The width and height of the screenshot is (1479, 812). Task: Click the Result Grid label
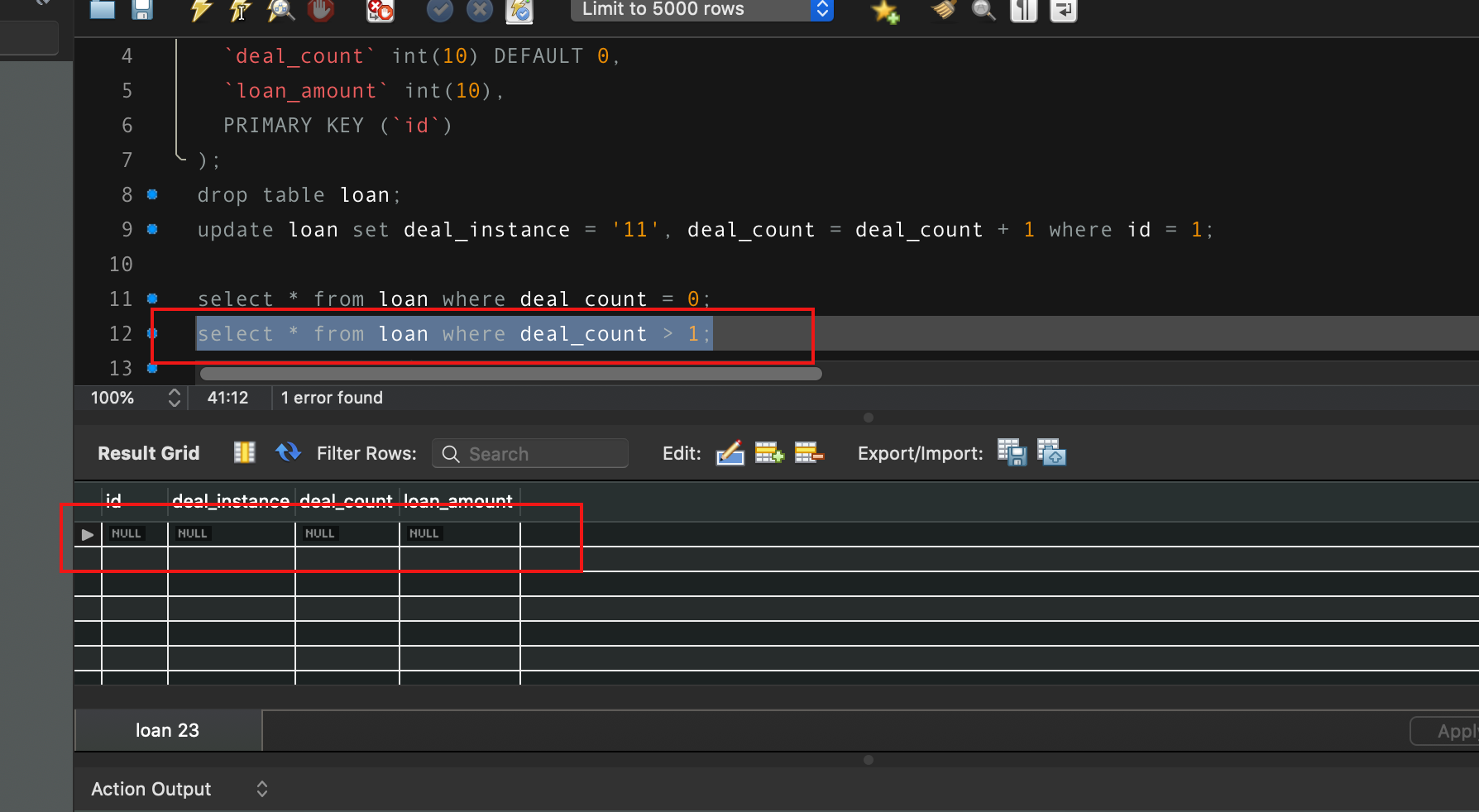click(x=149, y=453)
